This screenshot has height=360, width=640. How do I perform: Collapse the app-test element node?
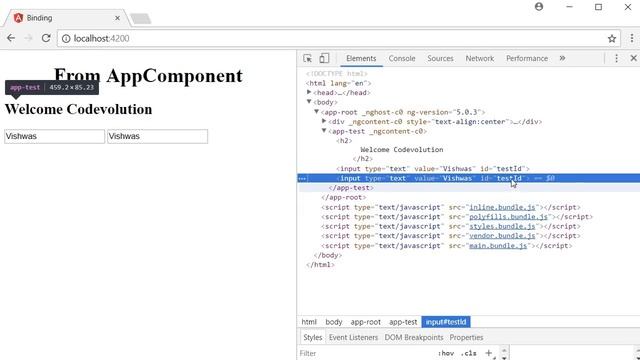coord(324,131)
